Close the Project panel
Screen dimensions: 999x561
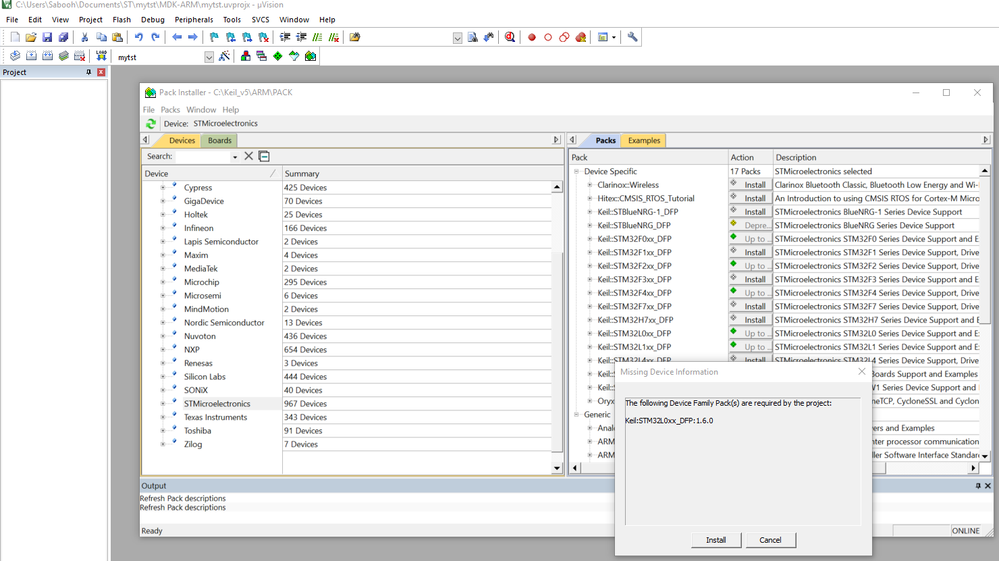click(101, 73)
